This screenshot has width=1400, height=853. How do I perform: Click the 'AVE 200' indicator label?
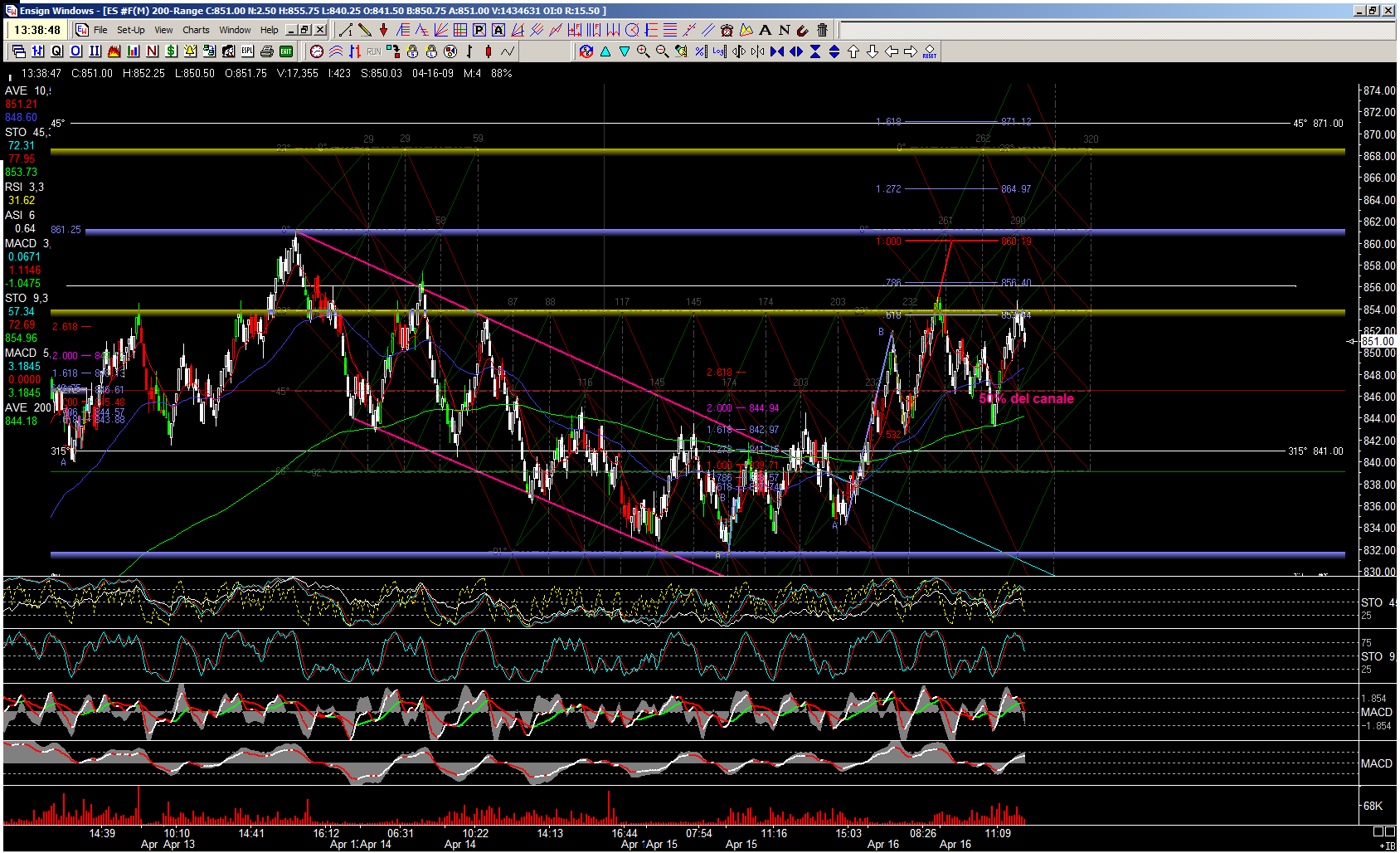coord(28,407)
